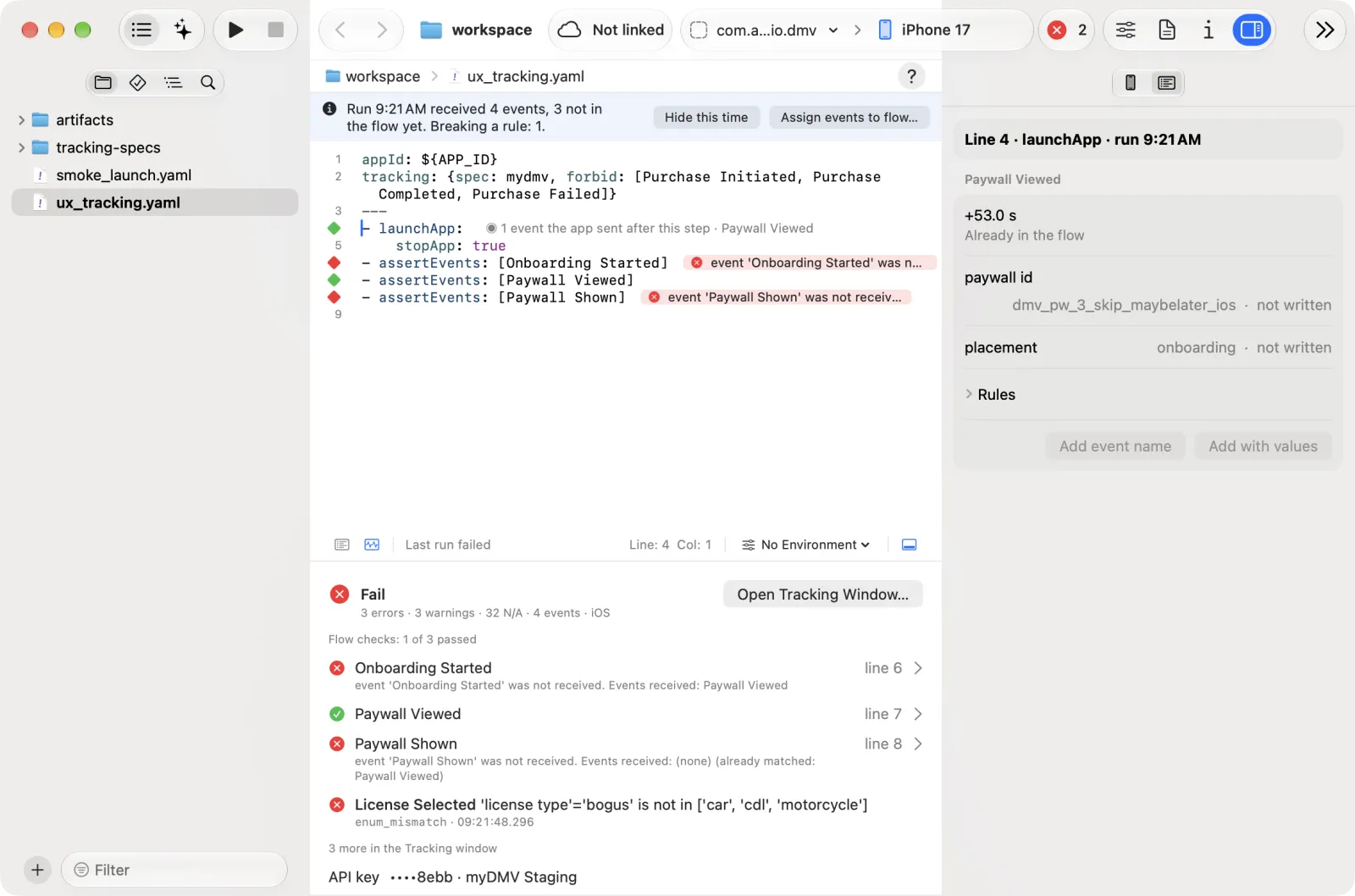The width and height of the screenshot is (1355, 896).
Task: Focus the Filter field
Action: pos(174,870)
